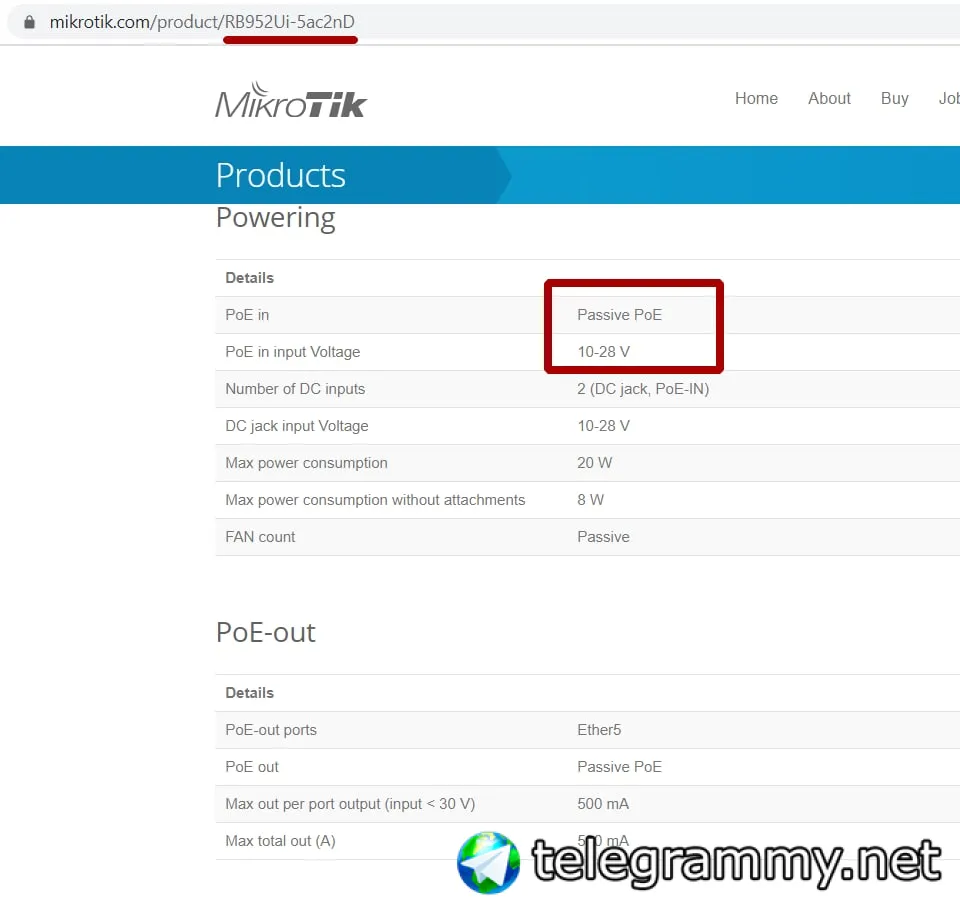The image size is (960, 923).
Task: Click the '8 W' value
Action: click(x=590, y=500)
